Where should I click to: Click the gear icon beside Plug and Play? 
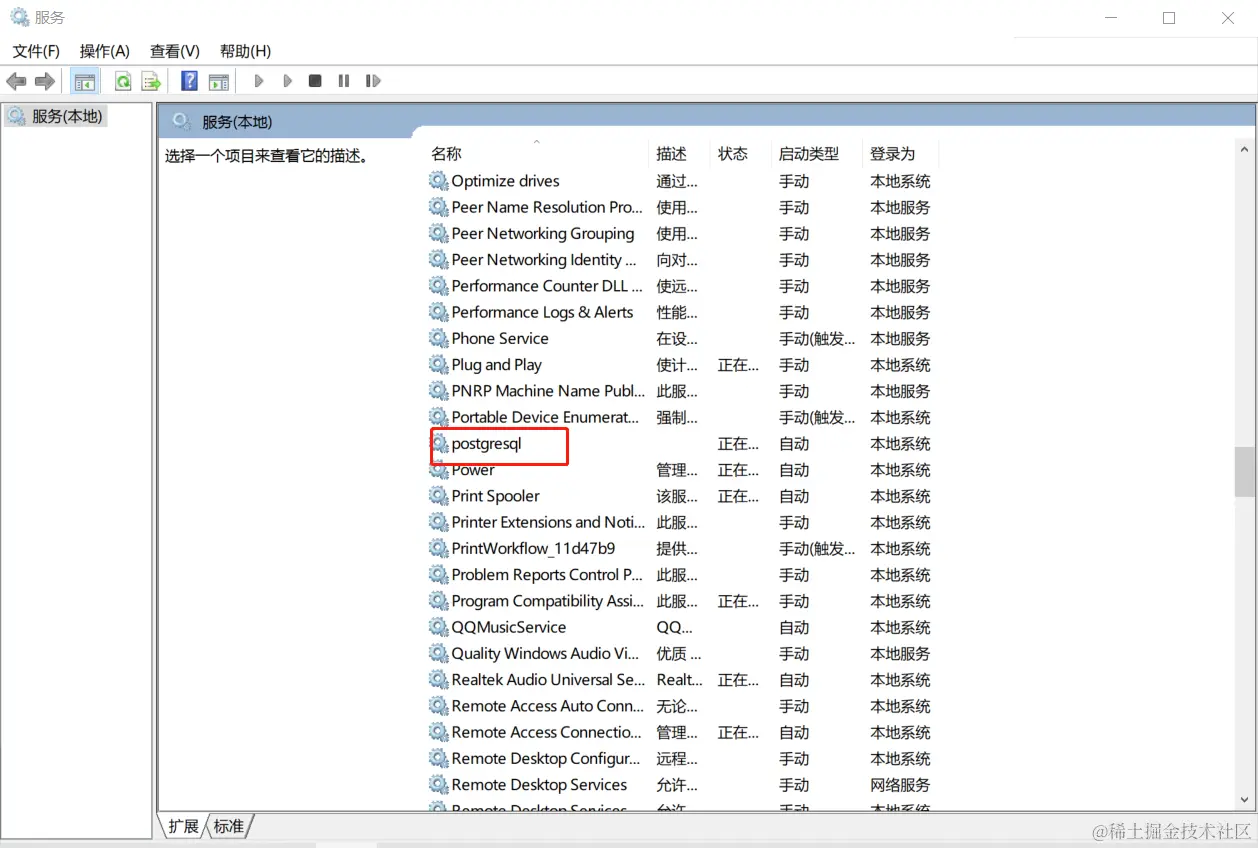coord(438,364)
